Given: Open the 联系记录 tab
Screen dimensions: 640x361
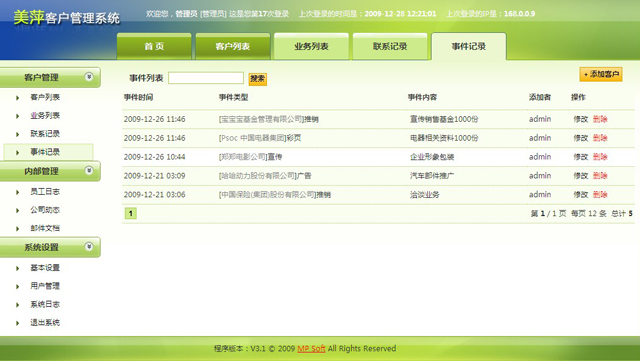Looking at the screenshot, I should tap(390, 46).
